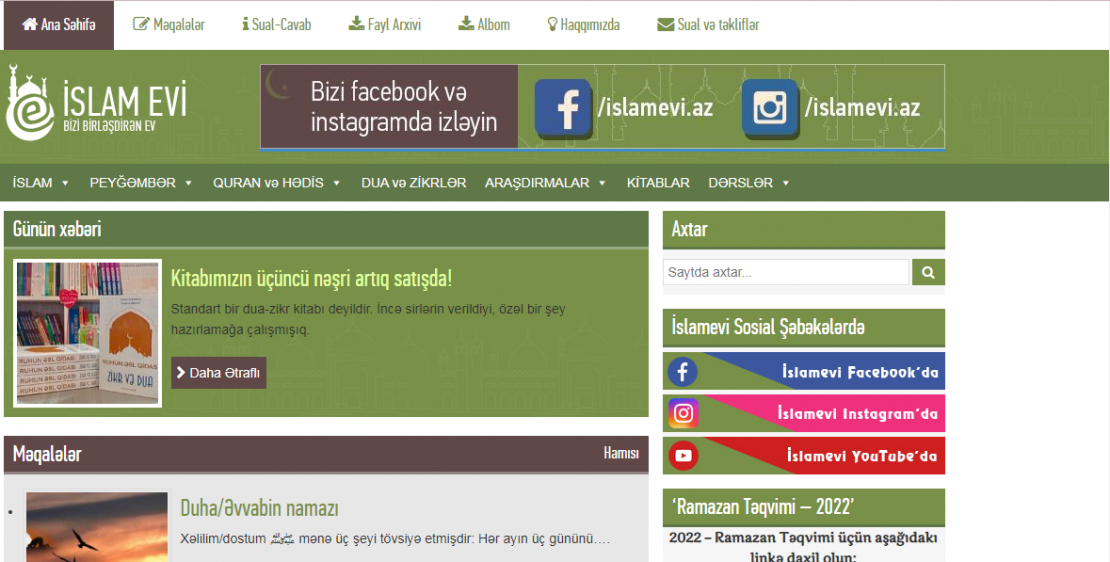This screenshot has width=1110, height=562.
Task: Open İslamevi YouTube'da banner
Action: [x=803, y=456]
